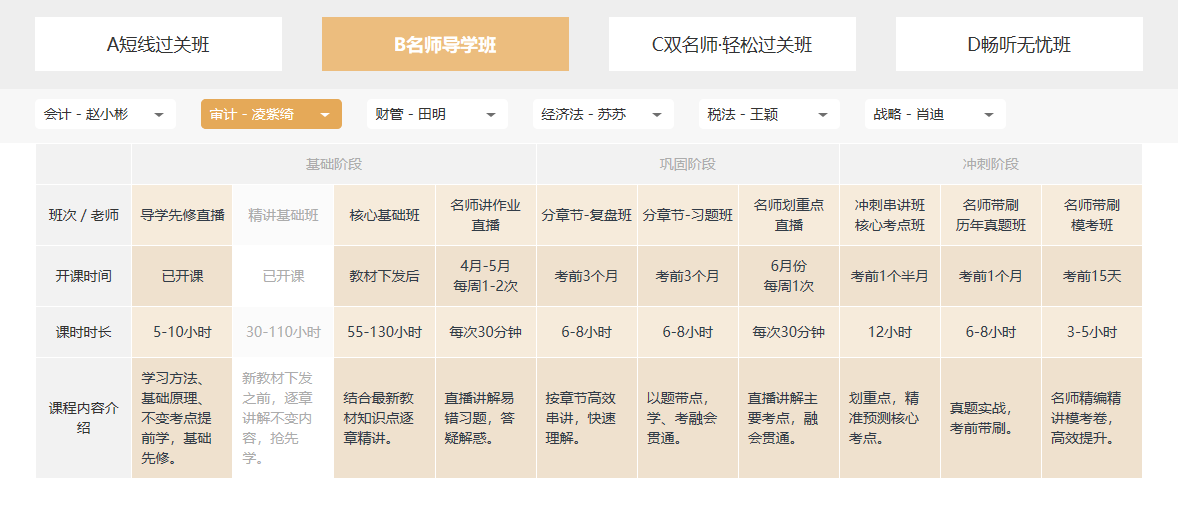Expand the 税法 - 王颖 dropdown
Viewport: 1178px width, 518px height.
click(x=769, y=114)
